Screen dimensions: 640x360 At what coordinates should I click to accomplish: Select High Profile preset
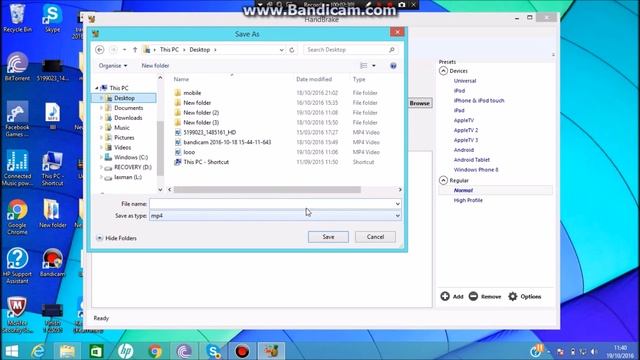(x=468, y=200)
